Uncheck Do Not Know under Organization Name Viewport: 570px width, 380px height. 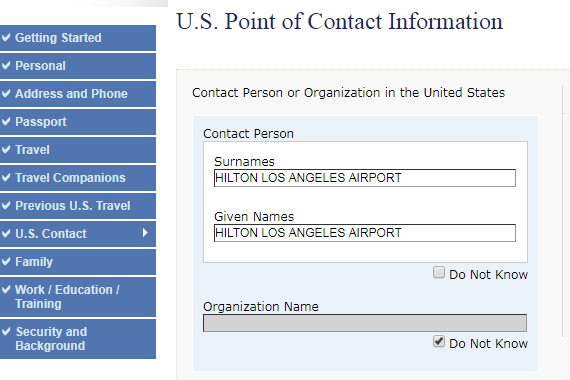(x=439, y=341)
